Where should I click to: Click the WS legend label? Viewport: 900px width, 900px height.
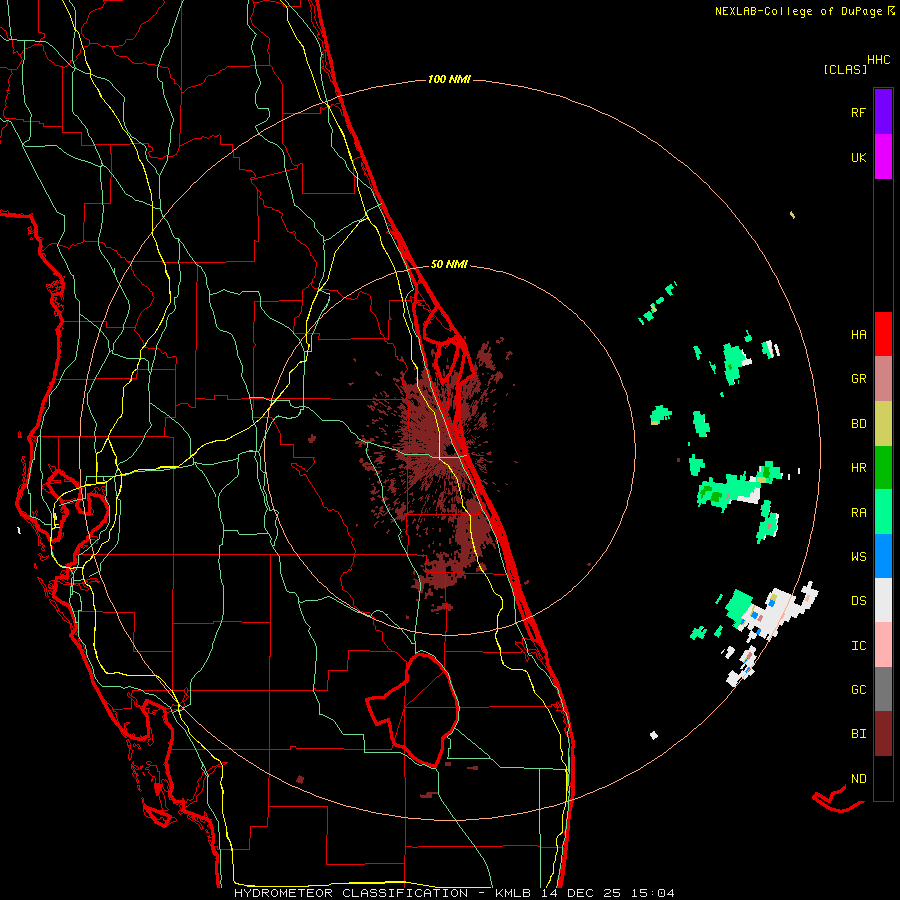point(858,557)
